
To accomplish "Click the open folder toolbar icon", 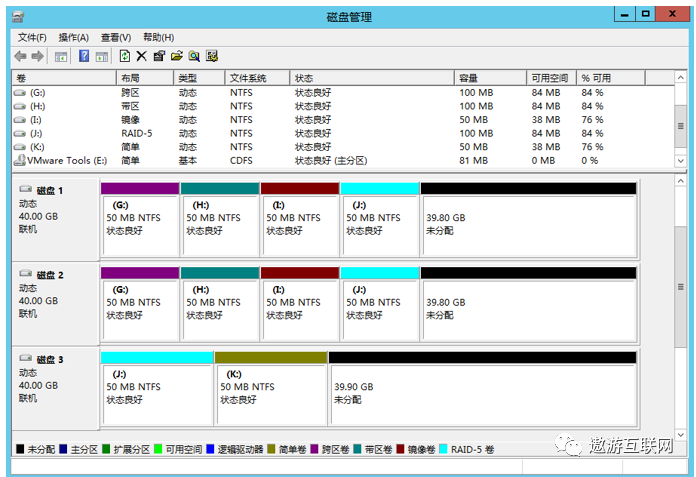I will coord(177,56).
